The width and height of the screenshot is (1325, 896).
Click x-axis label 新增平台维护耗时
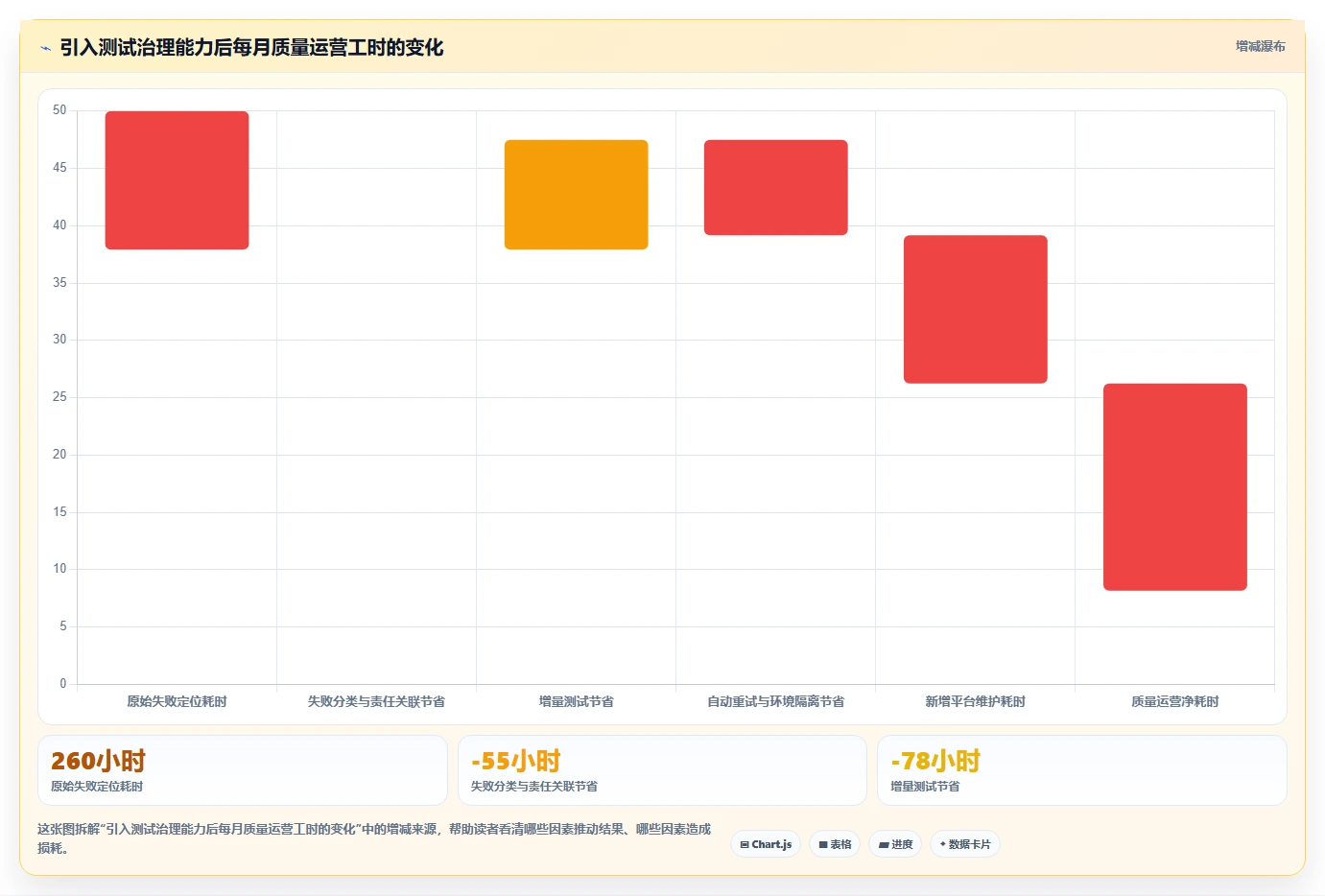click(975, 701)
